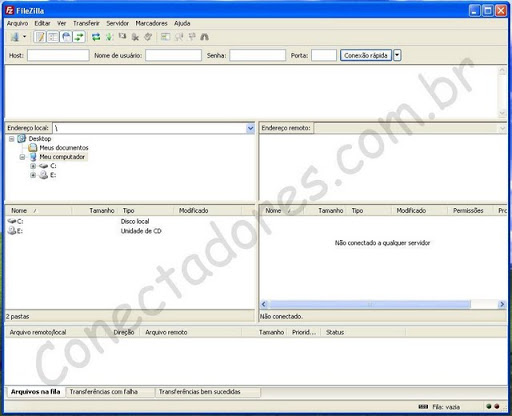The image size is (512, 416).
Task: Click message log scroll down arrow
Action: (x=502, y=113)
